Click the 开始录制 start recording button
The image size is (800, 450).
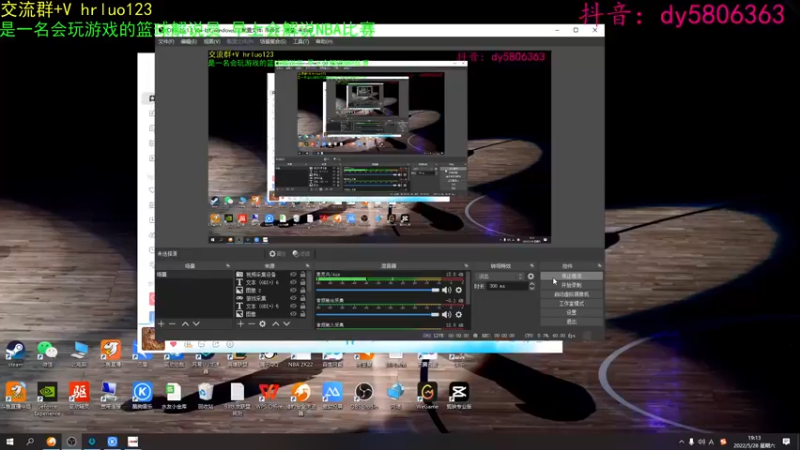click(x=571, y=285)
